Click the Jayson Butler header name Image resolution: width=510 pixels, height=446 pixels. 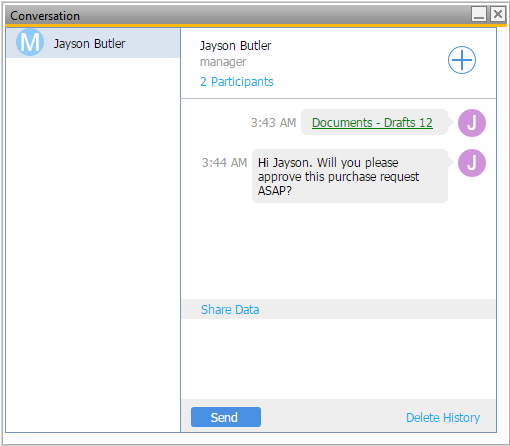tap(235, 46)
